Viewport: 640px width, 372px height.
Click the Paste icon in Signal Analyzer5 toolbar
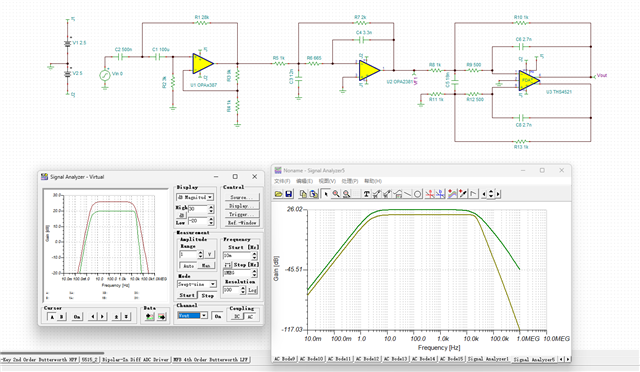313,194
